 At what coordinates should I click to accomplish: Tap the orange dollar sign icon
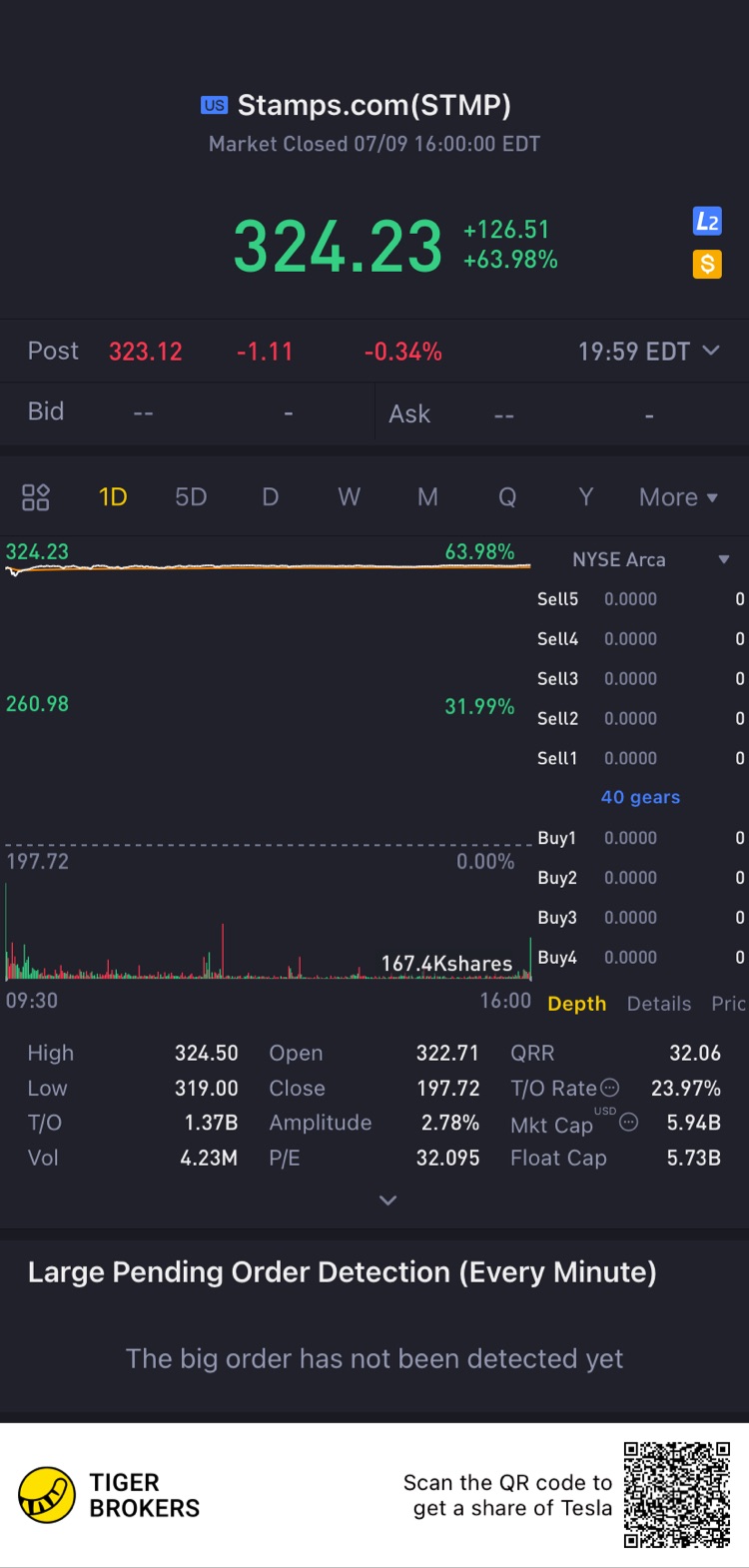pyautogui.click(x=707, y=264)
